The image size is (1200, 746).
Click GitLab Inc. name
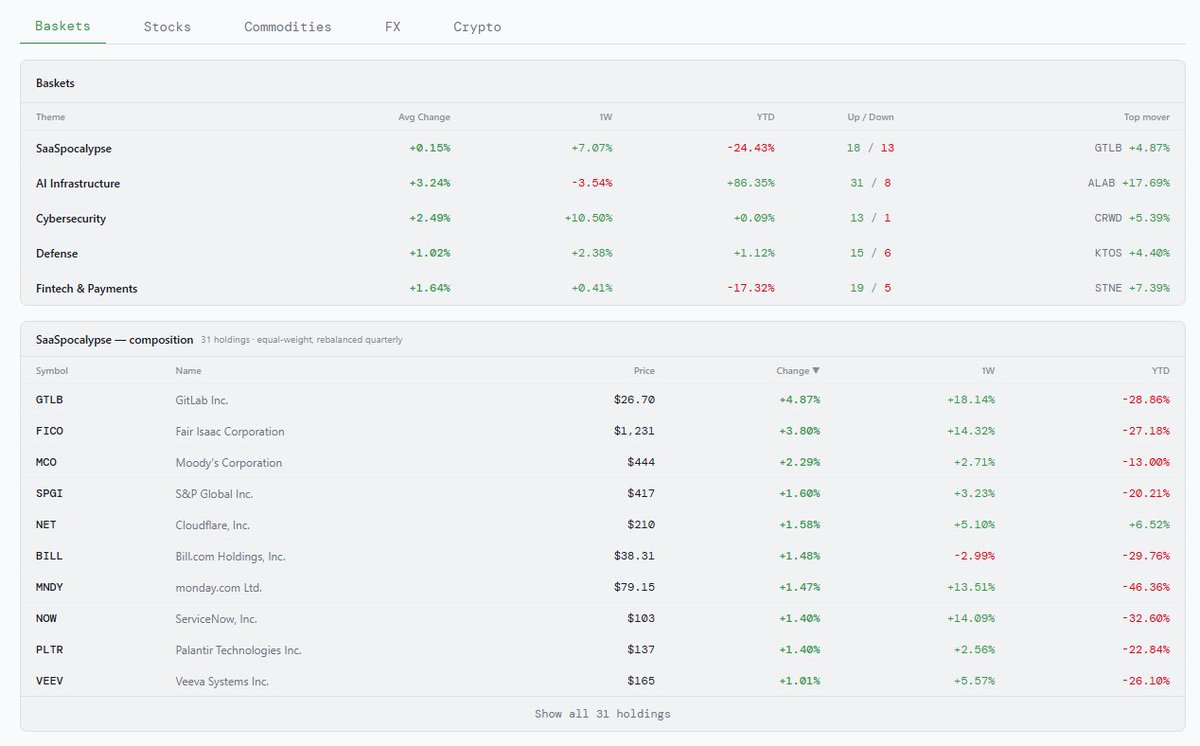[202, 400]
